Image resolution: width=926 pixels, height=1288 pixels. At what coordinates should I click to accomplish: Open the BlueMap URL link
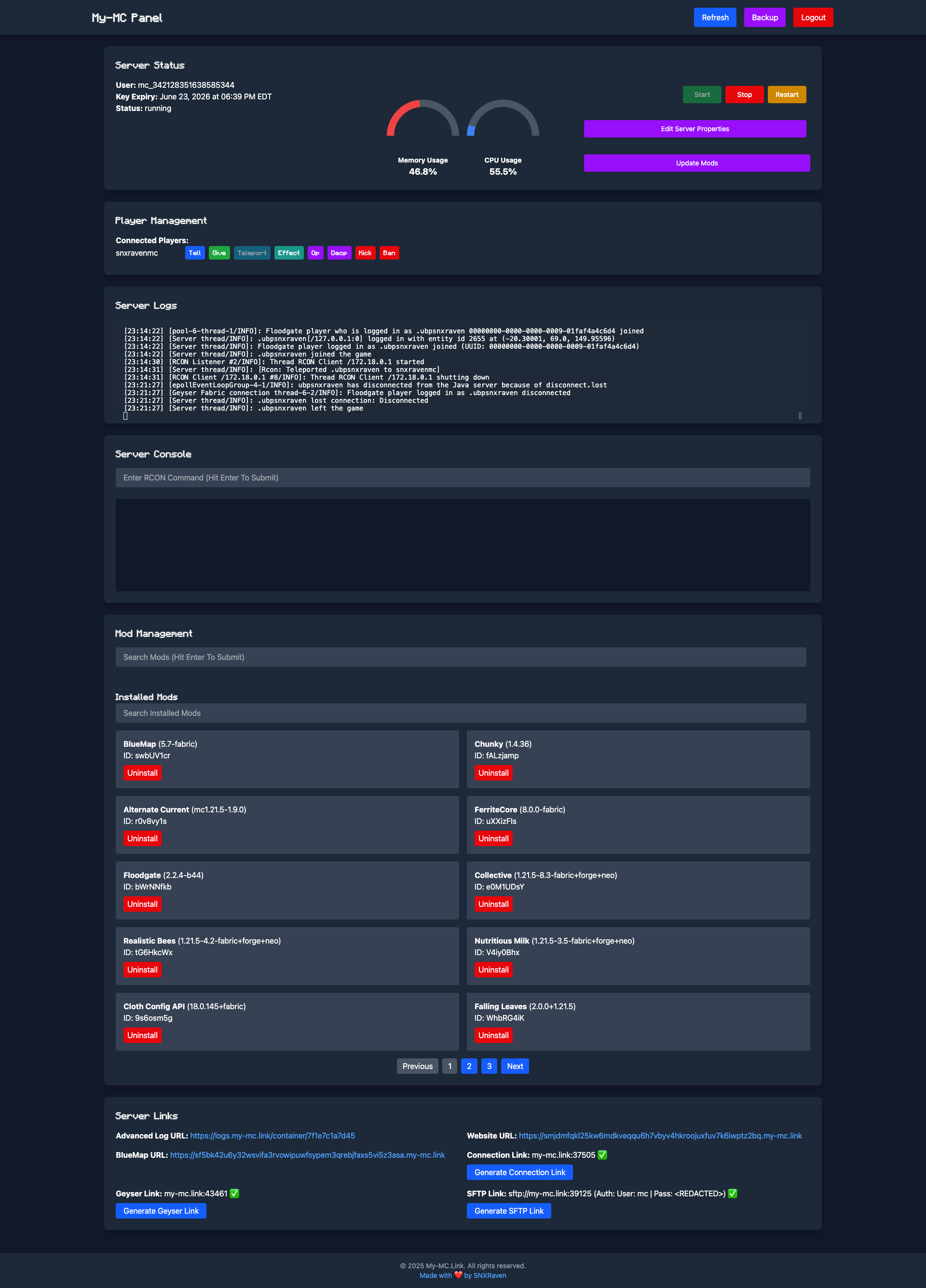click(x=307, y=1155)
